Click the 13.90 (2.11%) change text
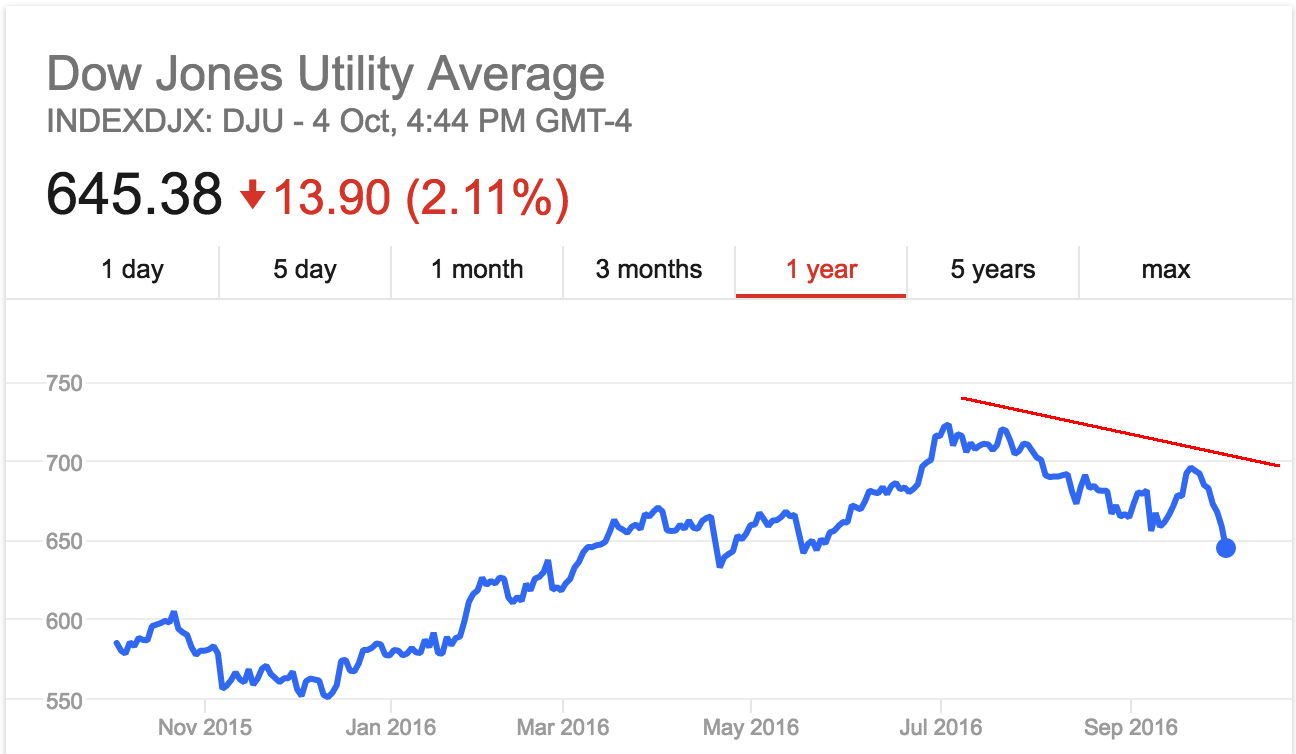The image size is (1296, 754). (421, 197)
